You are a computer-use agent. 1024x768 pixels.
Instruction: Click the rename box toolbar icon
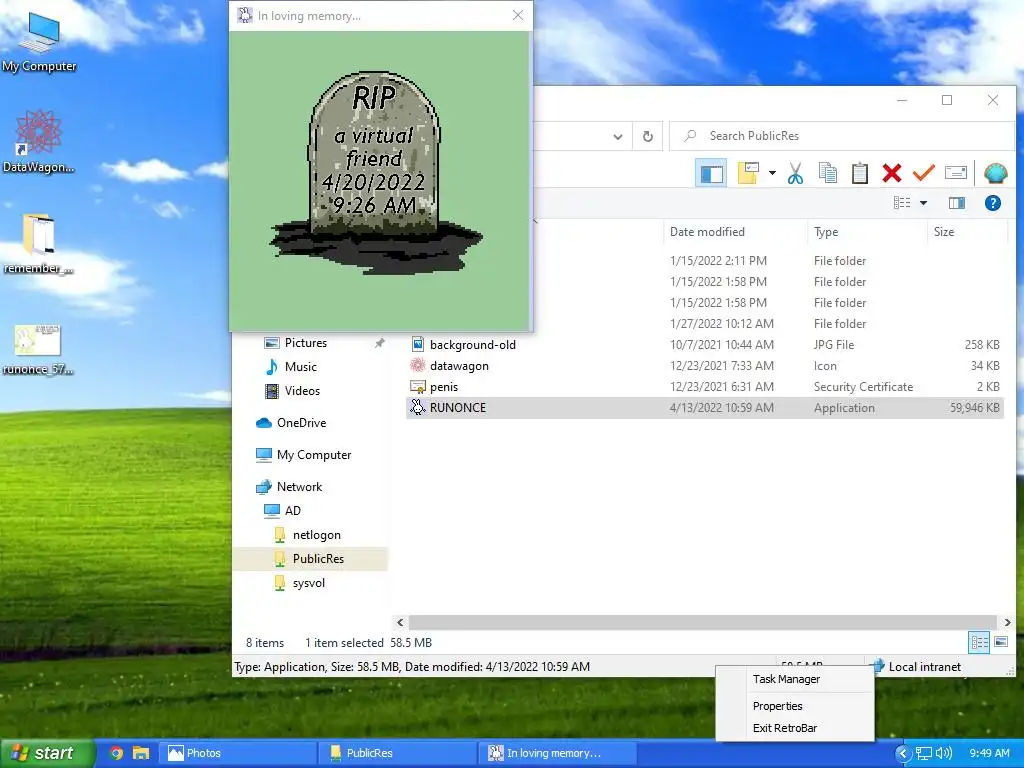(955, 174)
